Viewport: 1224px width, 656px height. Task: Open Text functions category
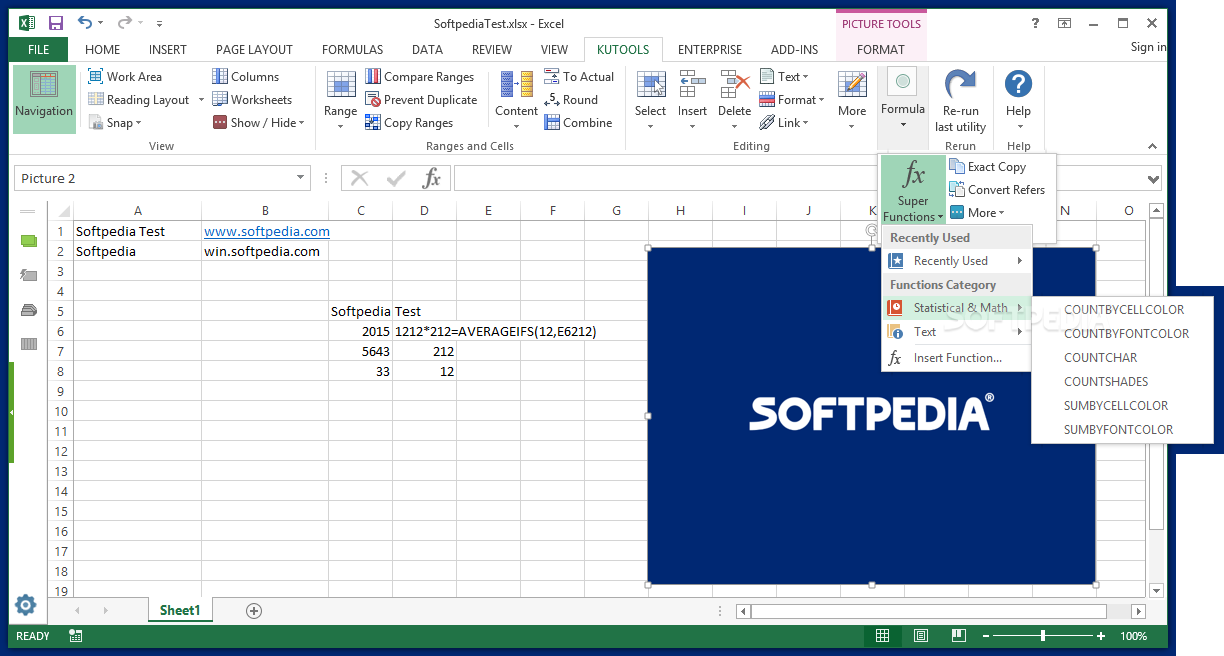956,332
